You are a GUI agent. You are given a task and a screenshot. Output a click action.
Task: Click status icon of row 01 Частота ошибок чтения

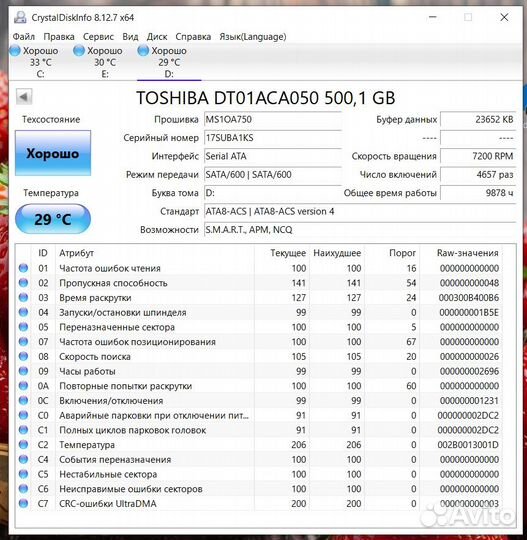pyautogui.click(x=23, y=268)
